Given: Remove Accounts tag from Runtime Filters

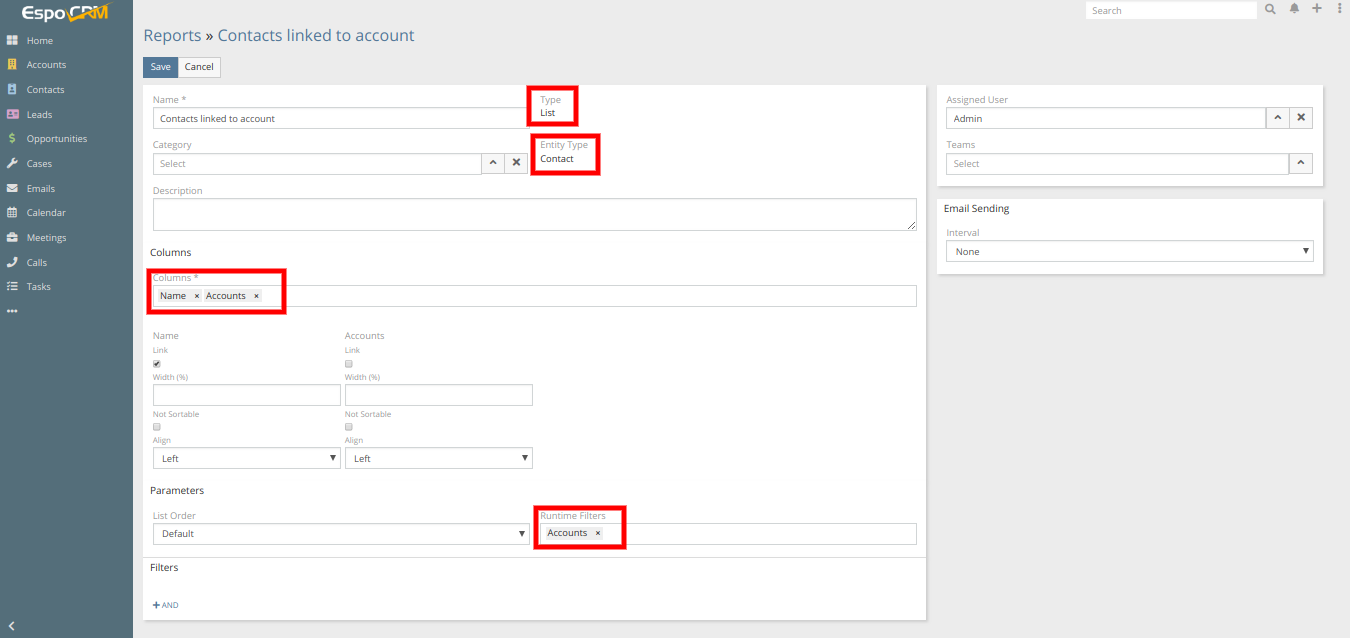Looking at the screenshot, I should [598, 533].
